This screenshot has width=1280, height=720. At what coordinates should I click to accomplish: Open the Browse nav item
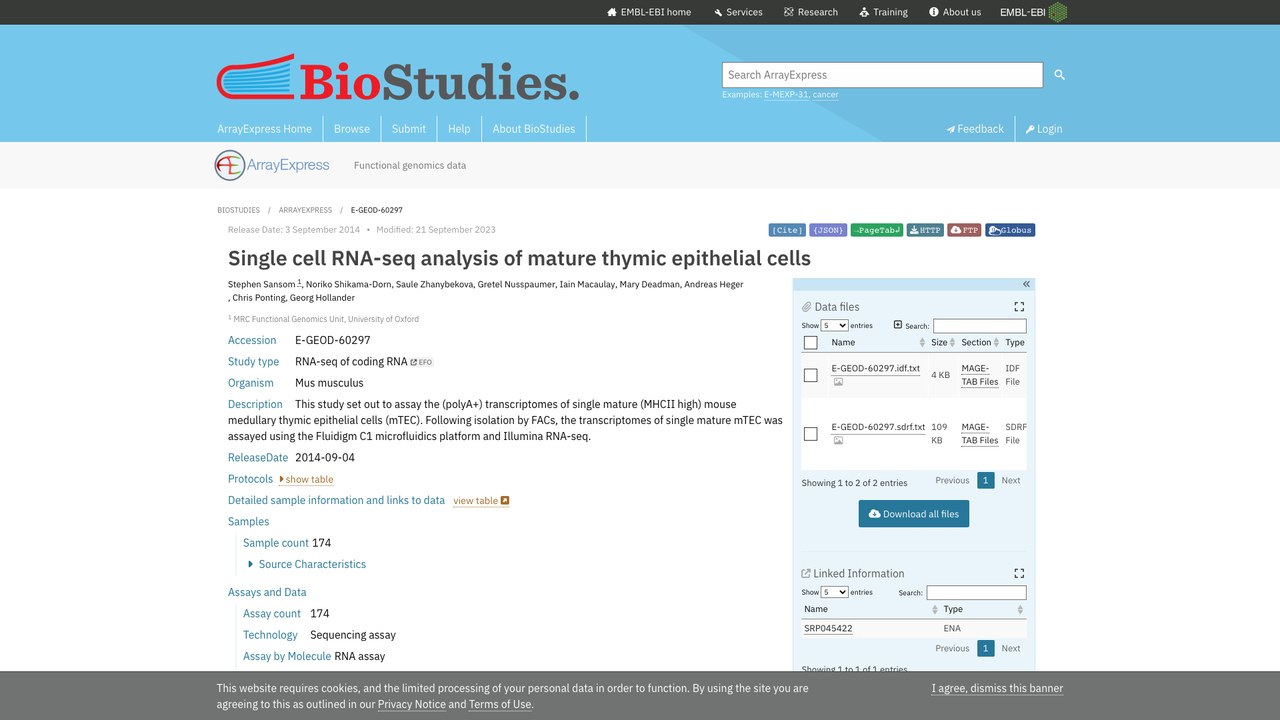352,129
